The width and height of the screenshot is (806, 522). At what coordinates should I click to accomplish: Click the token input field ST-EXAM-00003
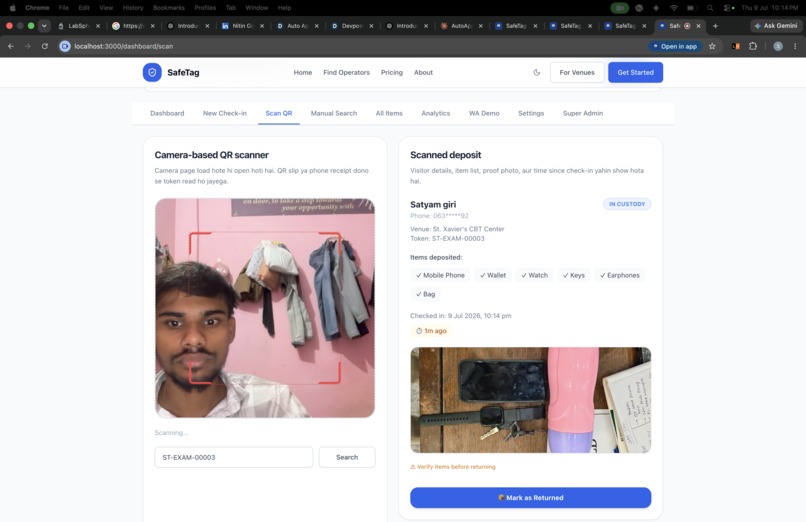(233, 457)
